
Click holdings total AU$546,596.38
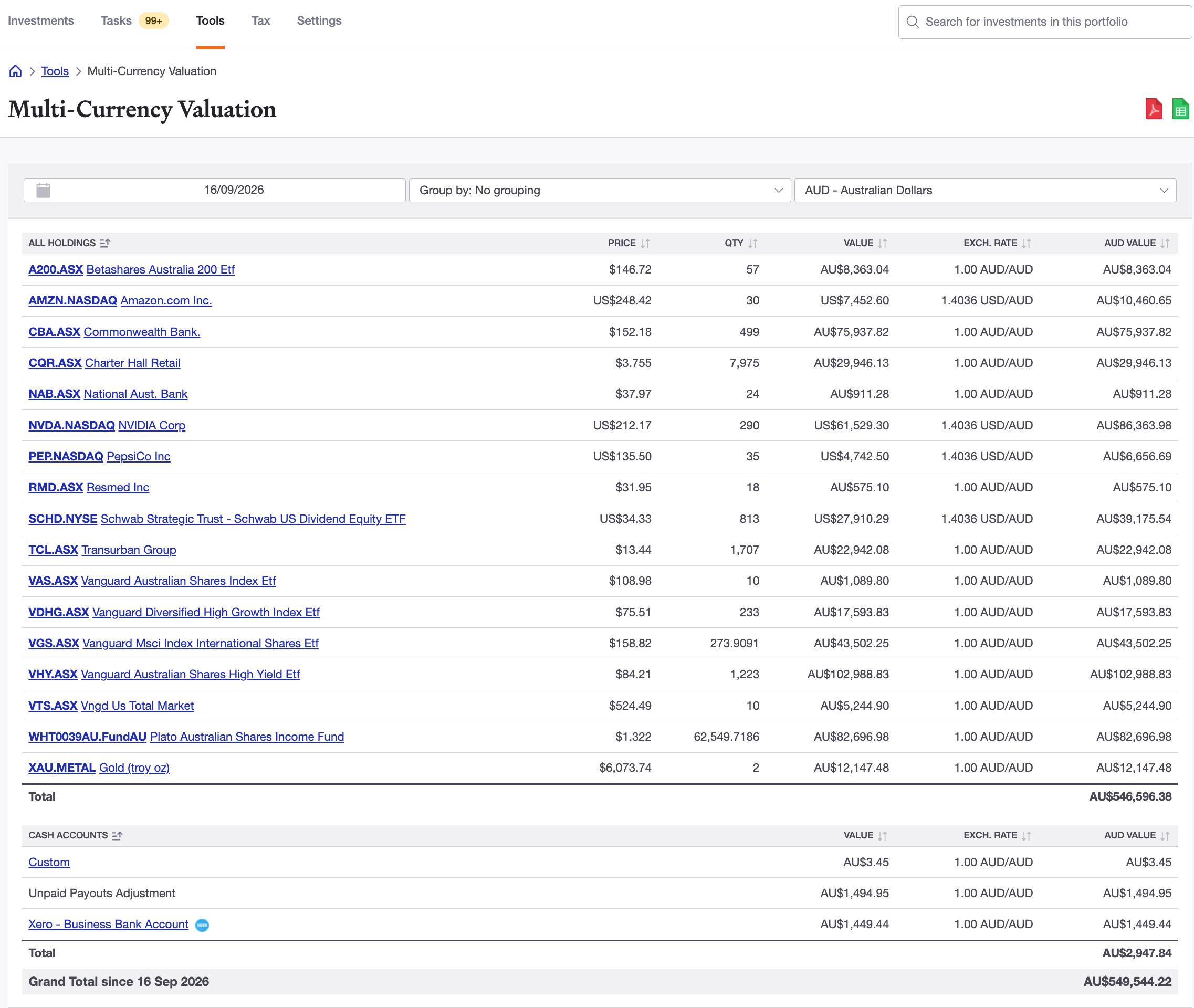point(1130,796)
